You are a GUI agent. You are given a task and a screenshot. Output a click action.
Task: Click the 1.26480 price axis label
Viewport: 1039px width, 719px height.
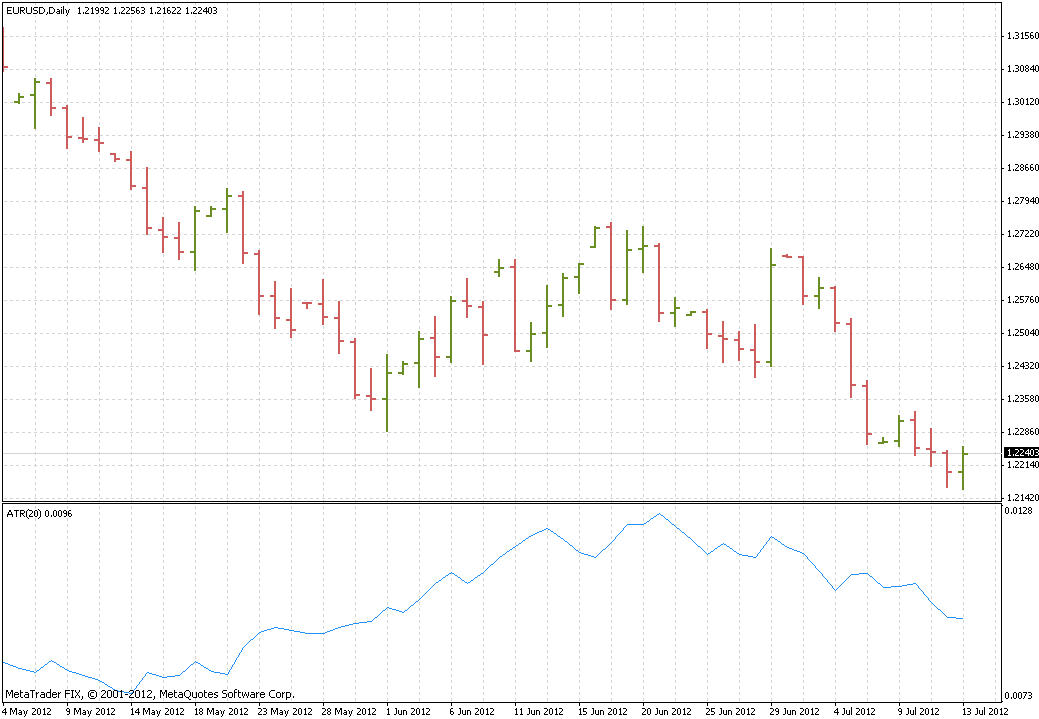(1022, 267)
